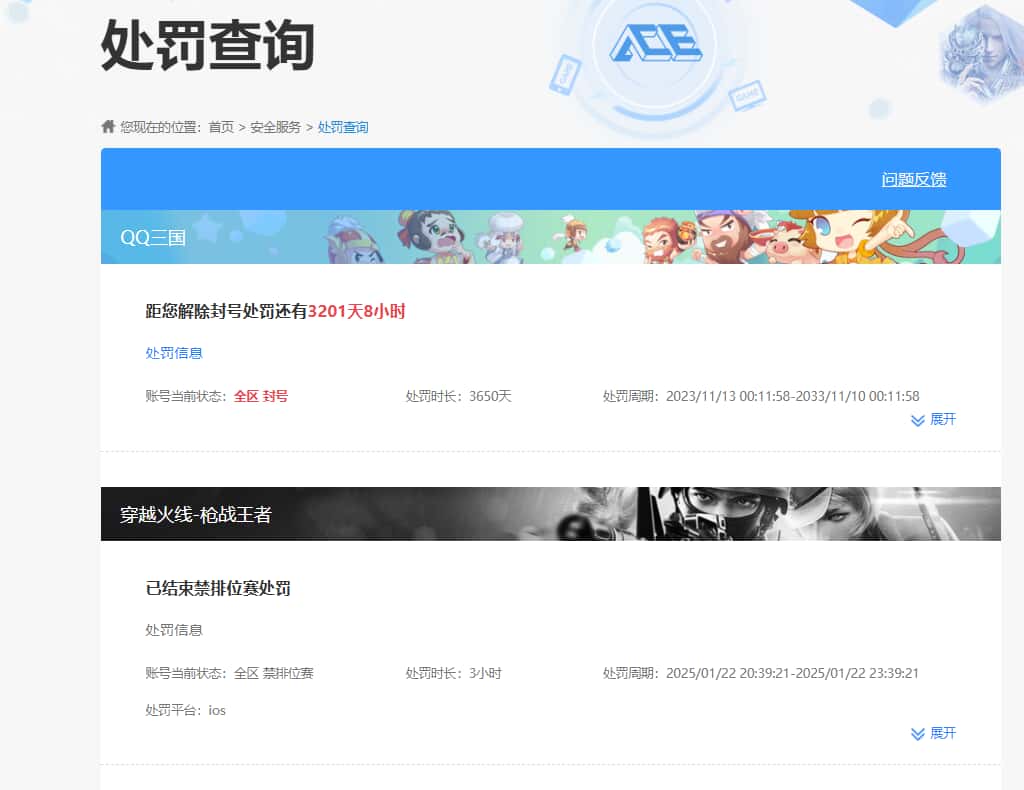Open the 问题反馈 link
The width and height of the screenshot is (1024, 790).
914,179
